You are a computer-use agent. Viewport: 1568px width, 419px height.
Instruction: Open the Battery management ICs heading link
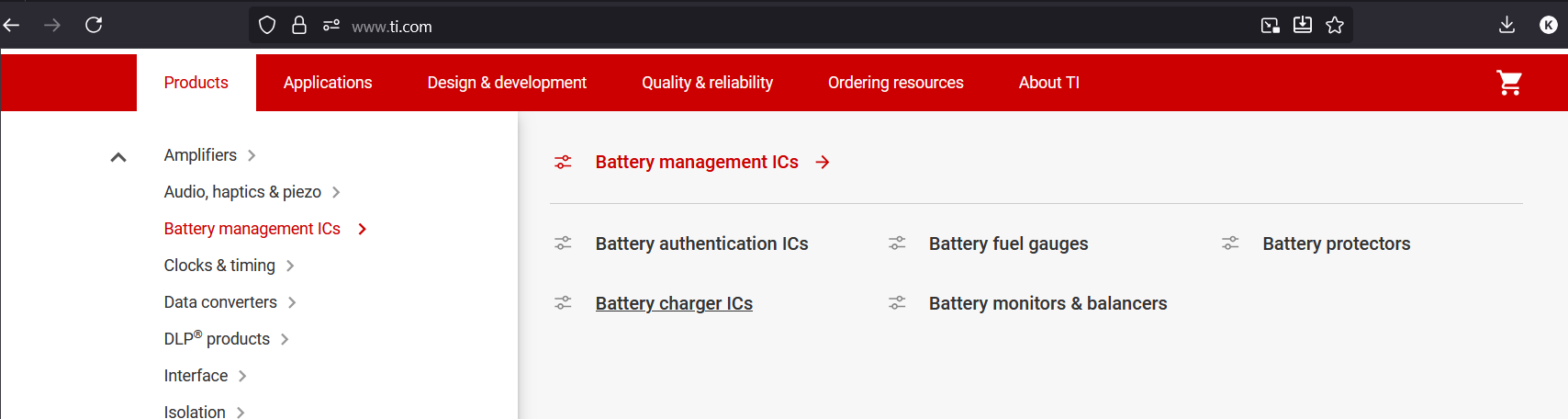(x=697, y=162)
